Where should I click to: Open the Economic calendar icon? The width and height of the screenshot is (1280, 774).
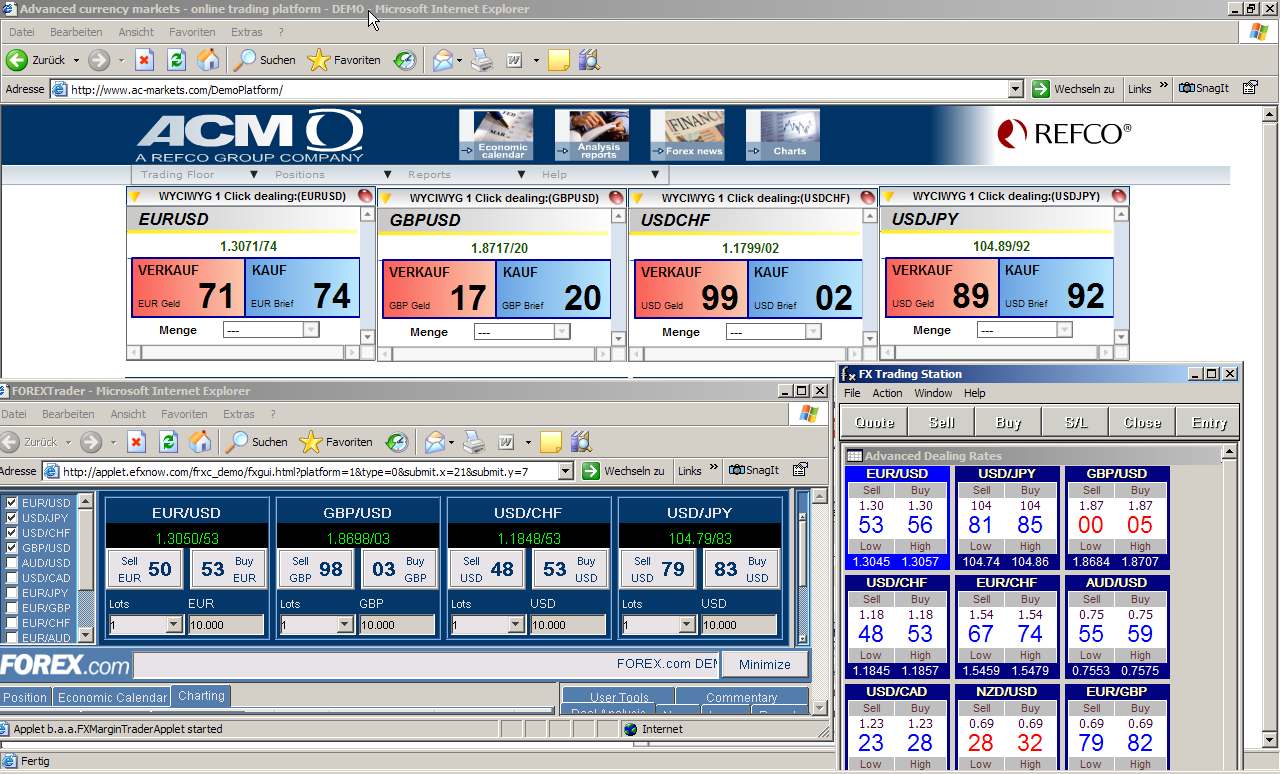pyautogui.click(x=496, y=134)
